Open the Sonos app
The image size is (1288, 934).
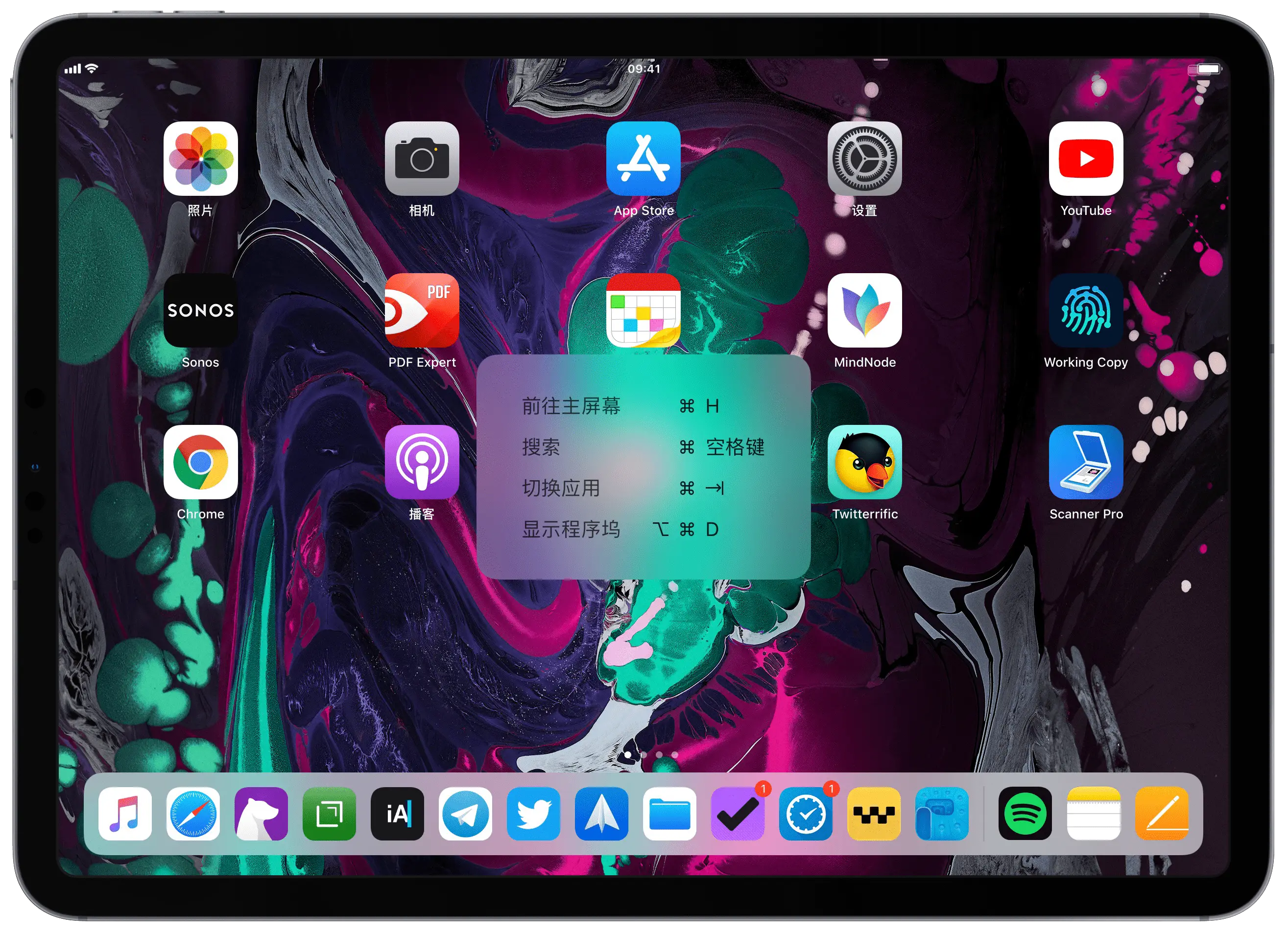click(200, 310)
